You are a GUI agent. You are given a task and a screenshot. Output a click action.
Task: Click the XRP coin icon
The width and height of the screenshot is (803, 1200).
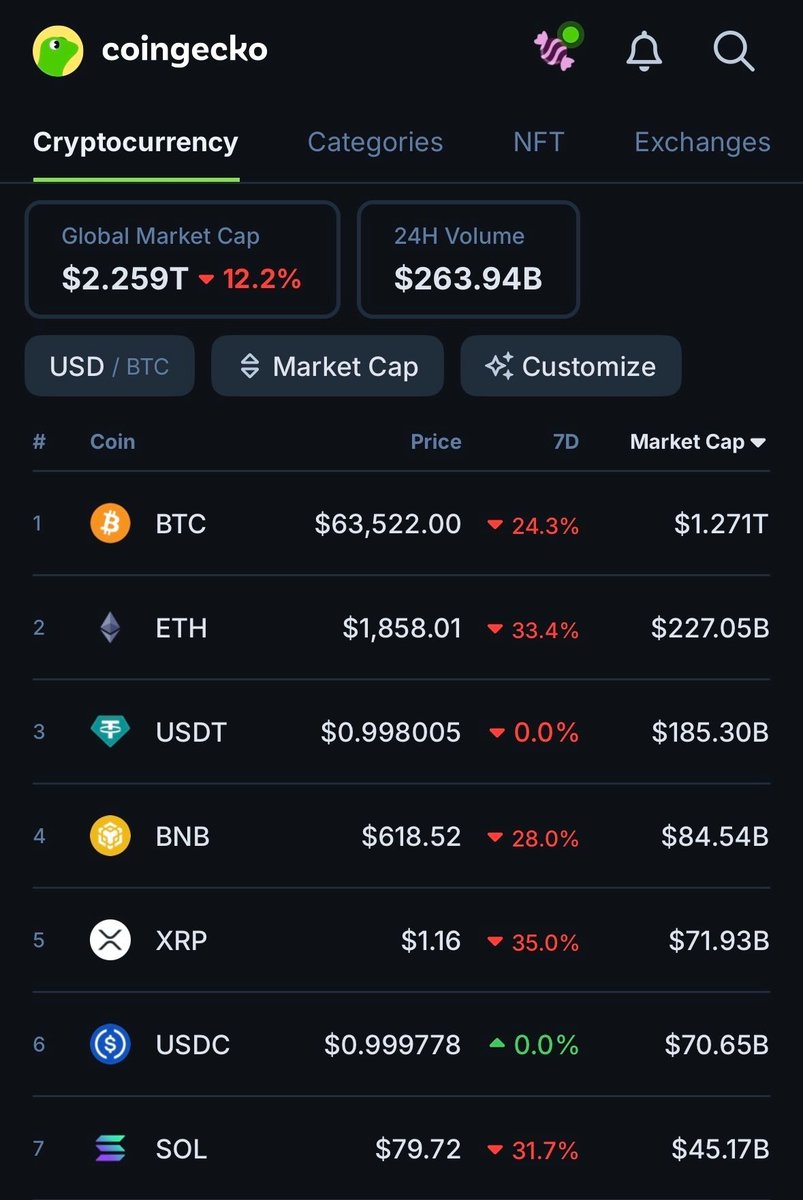point(110,940)
